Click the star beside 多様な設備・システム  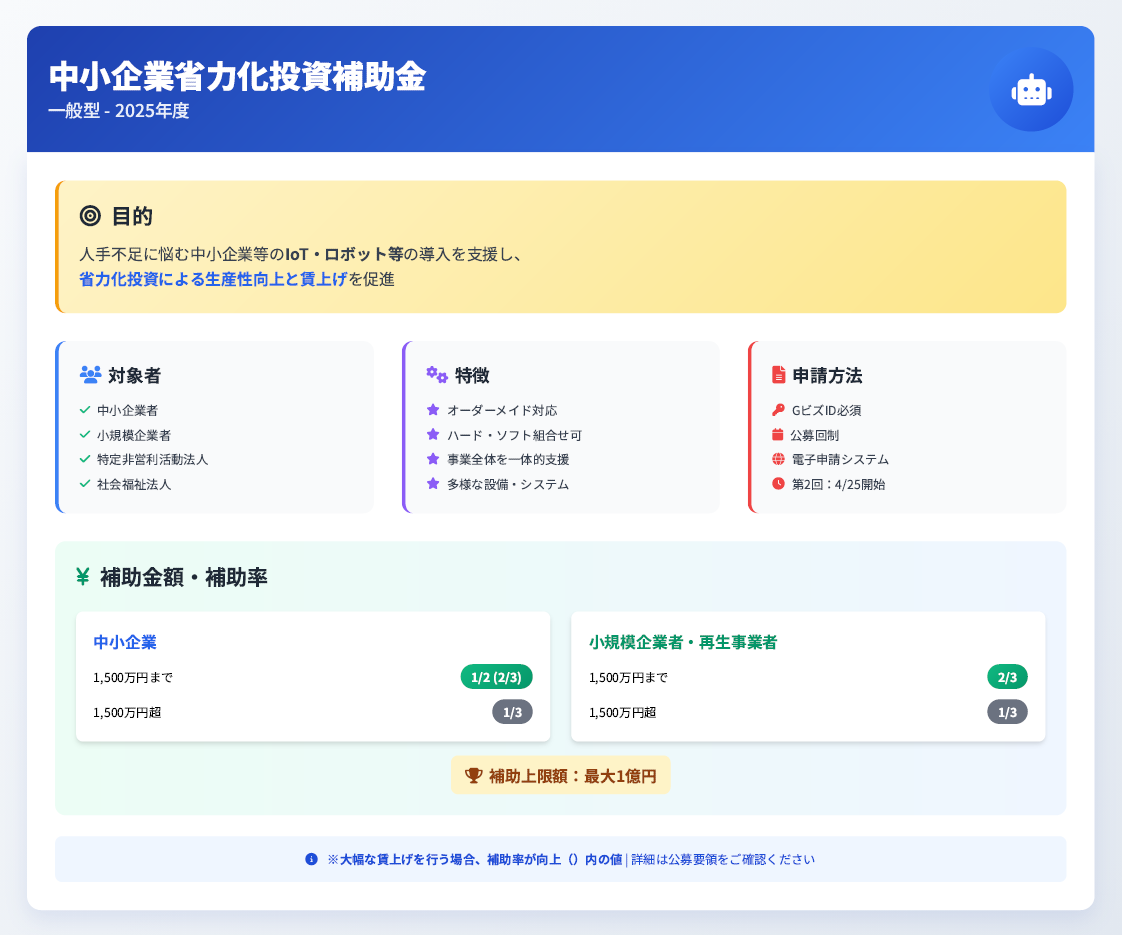(433, 484)
